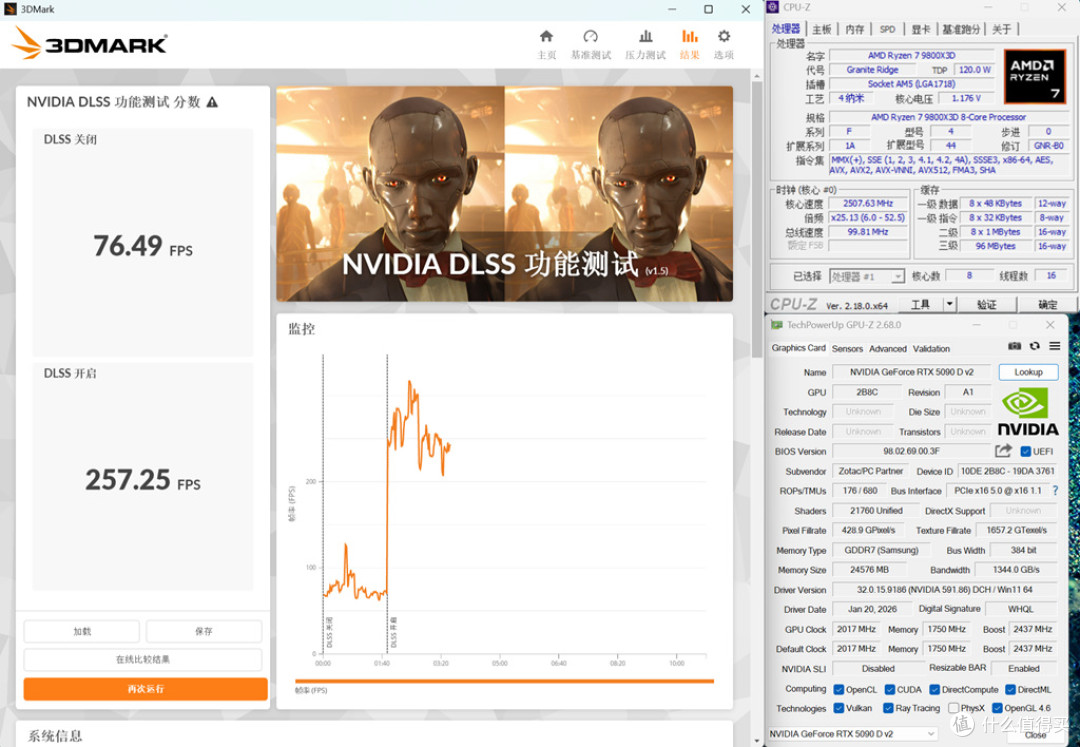
Task: Toggle the DirectML checkbox
Action: point(1010,689)
